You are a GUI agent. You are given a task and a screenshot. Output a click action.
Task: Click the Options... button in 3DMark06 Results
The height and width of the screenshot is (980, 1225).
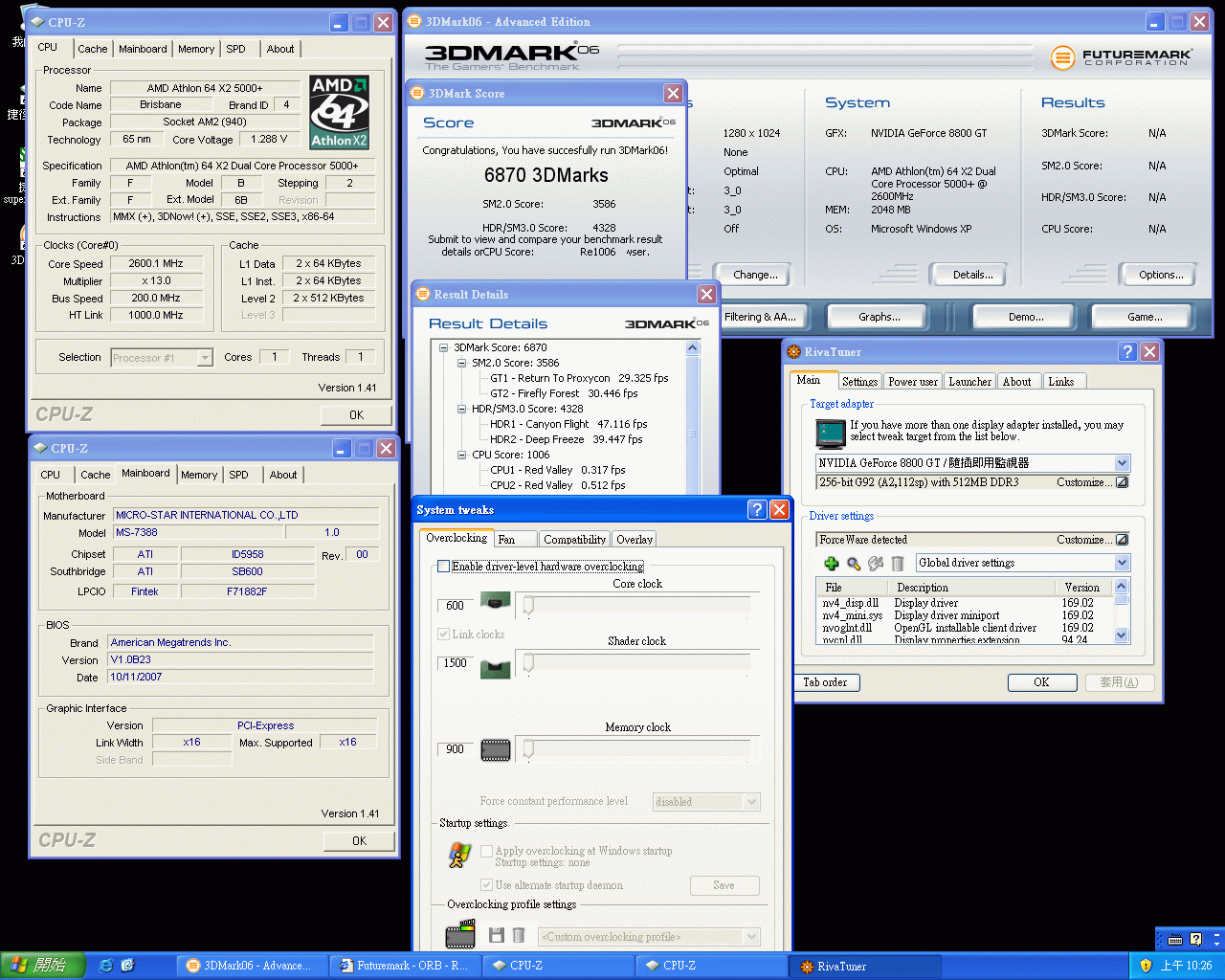1161,275
